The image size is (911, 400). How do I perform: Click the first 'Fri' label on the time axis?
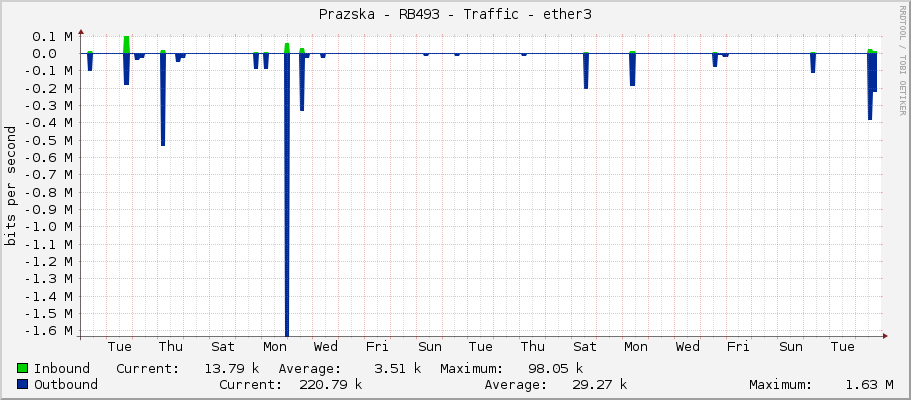377,347
